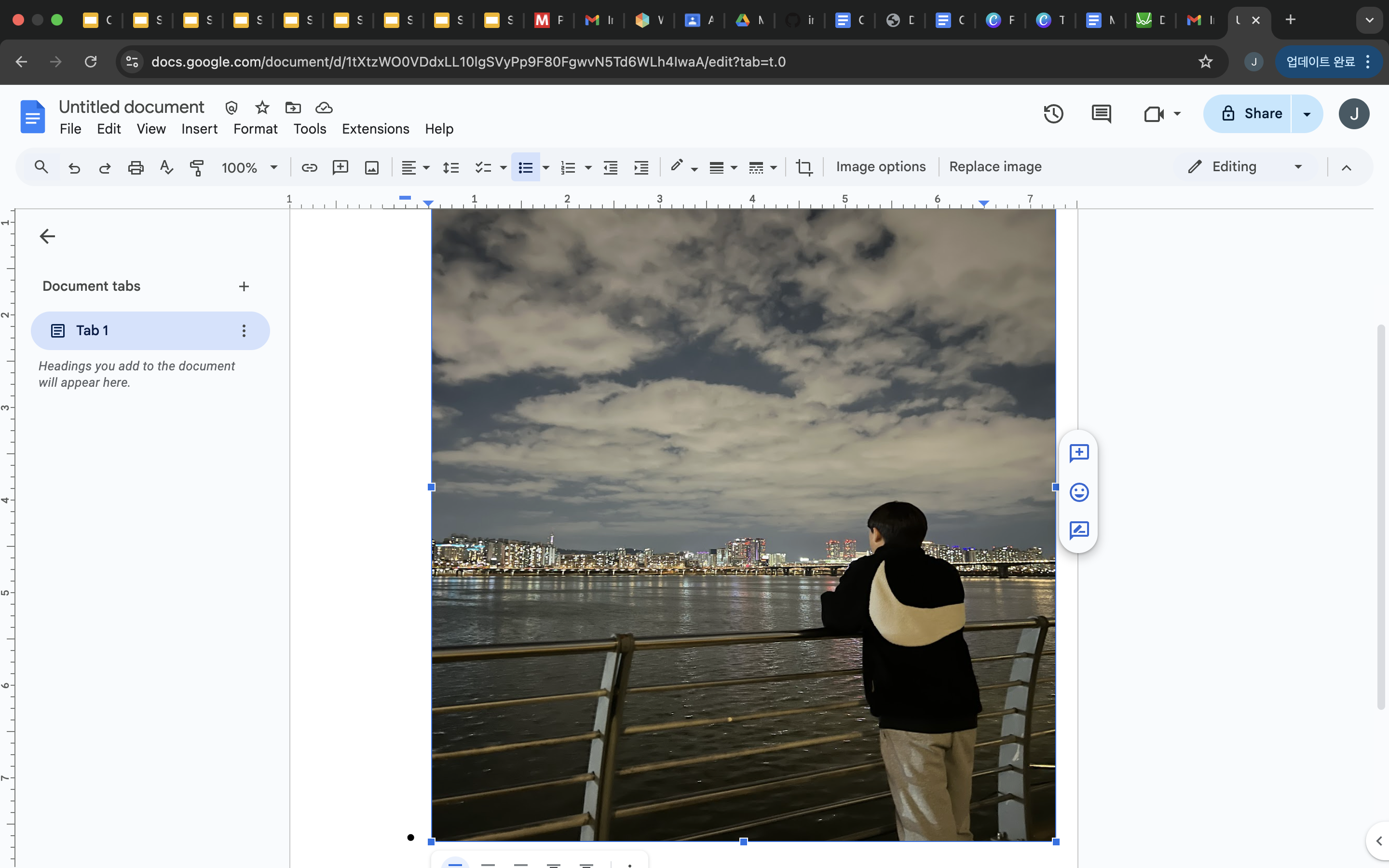Click the crop image icon
The width and height of the screenshot is (1389, 868).
click(803, 167)
